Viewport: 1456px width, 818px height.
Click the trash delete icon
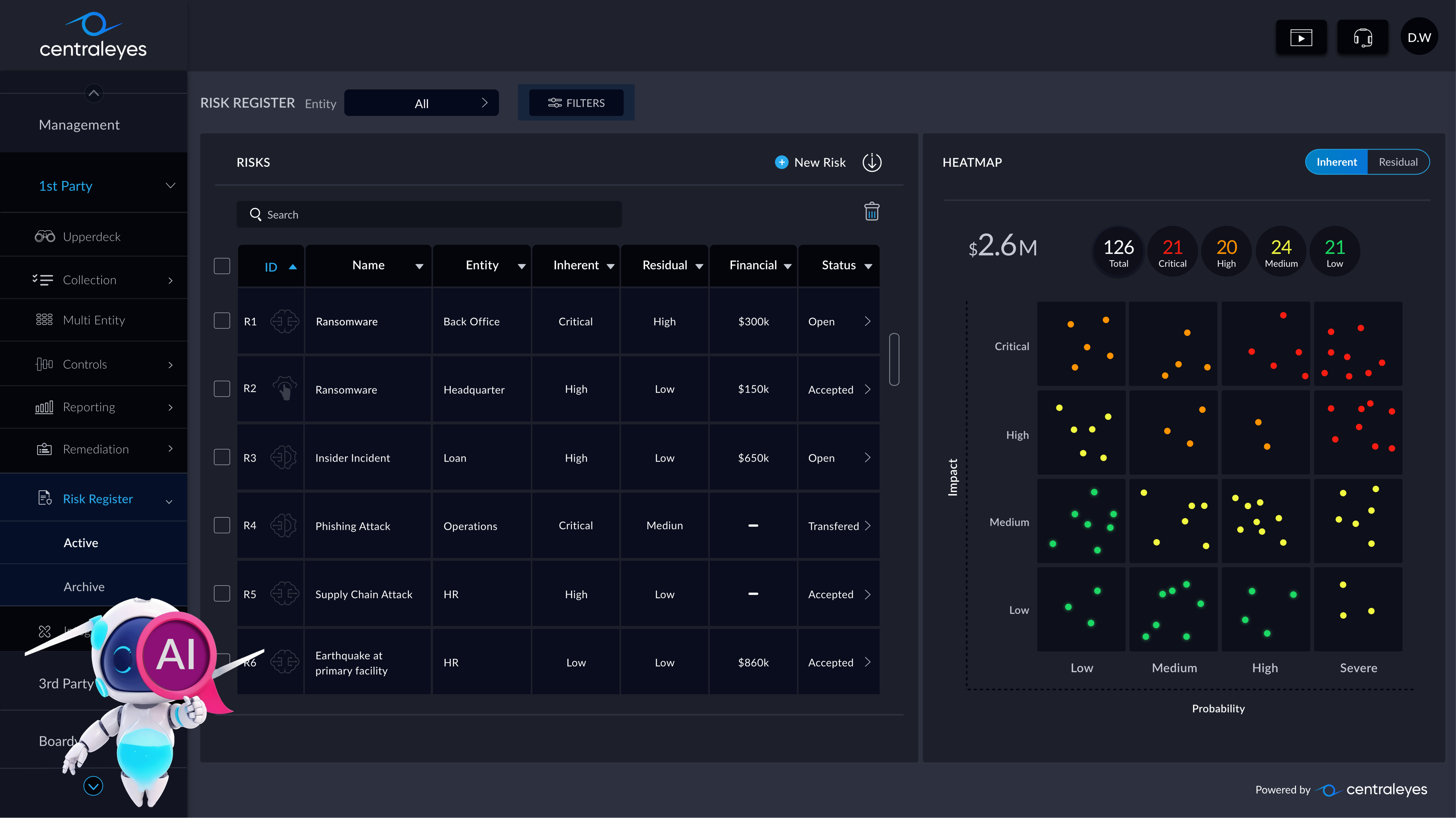[x=871, y=212]
